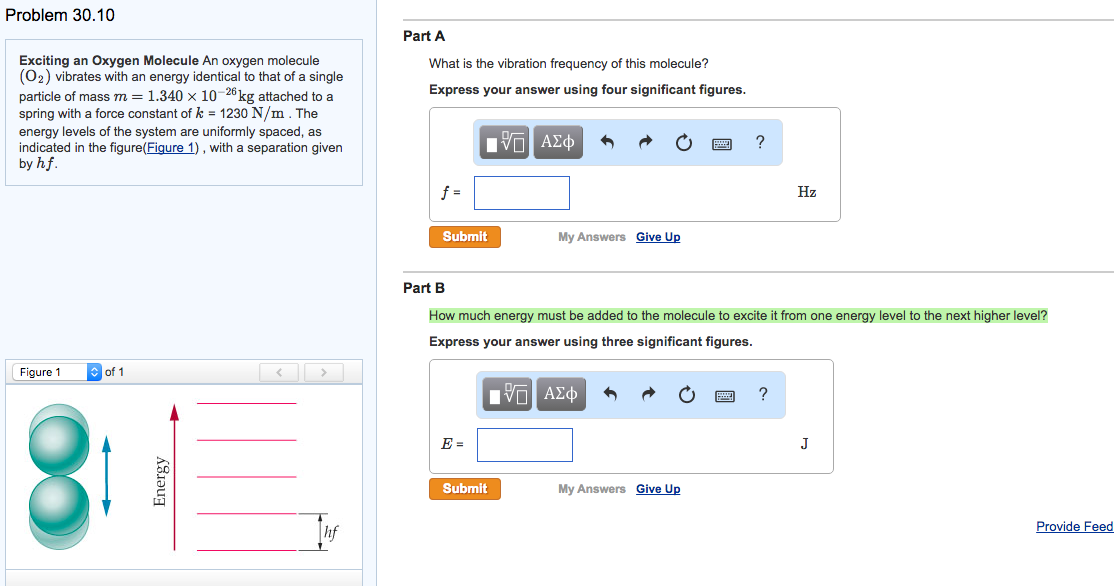Screen dimensions: 1114x586
Task: Reset the Part A answer field
Action: 684,142
